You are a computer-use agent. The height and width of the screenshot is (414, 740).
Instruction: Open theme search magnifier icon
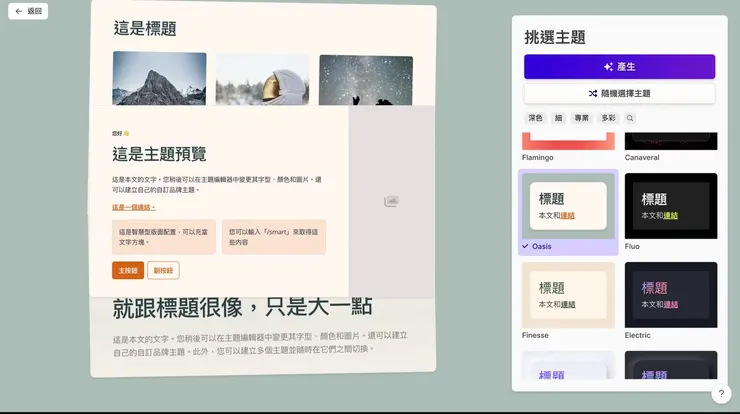point(630,118)
